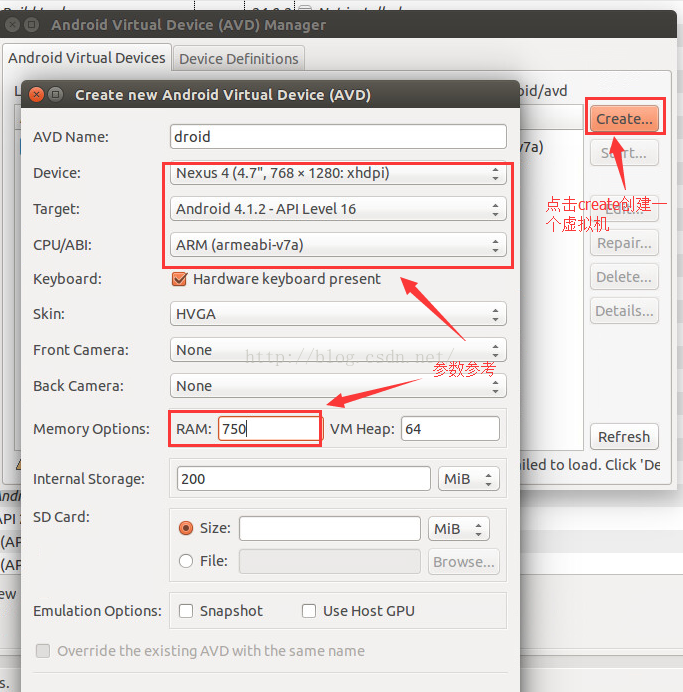Viewport: 683px width, 692px height.
Task: Click the Create... button in AVD Manager
Action: 624,118
